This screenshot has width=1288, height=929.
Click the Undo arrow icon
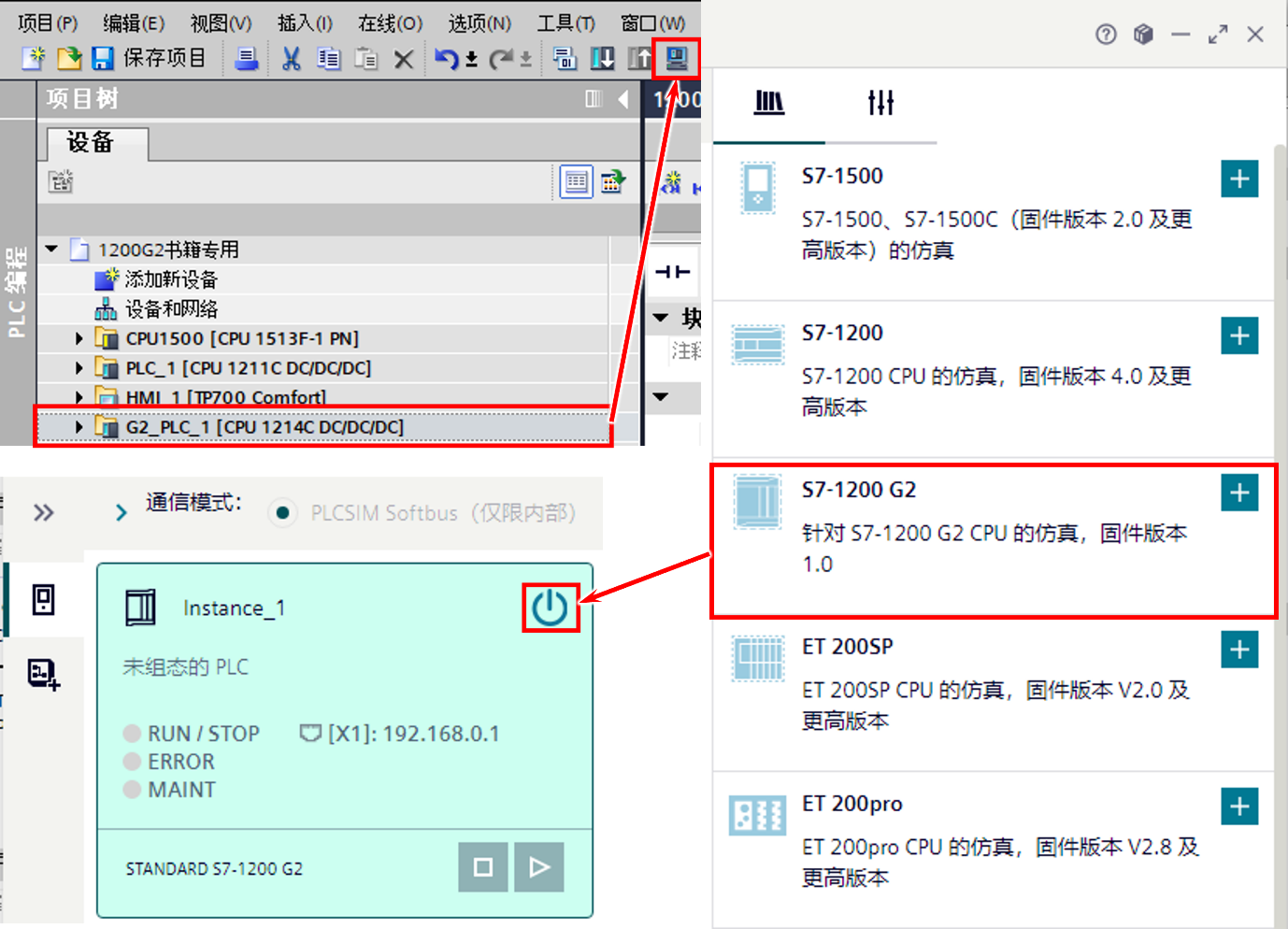(444, 58)
